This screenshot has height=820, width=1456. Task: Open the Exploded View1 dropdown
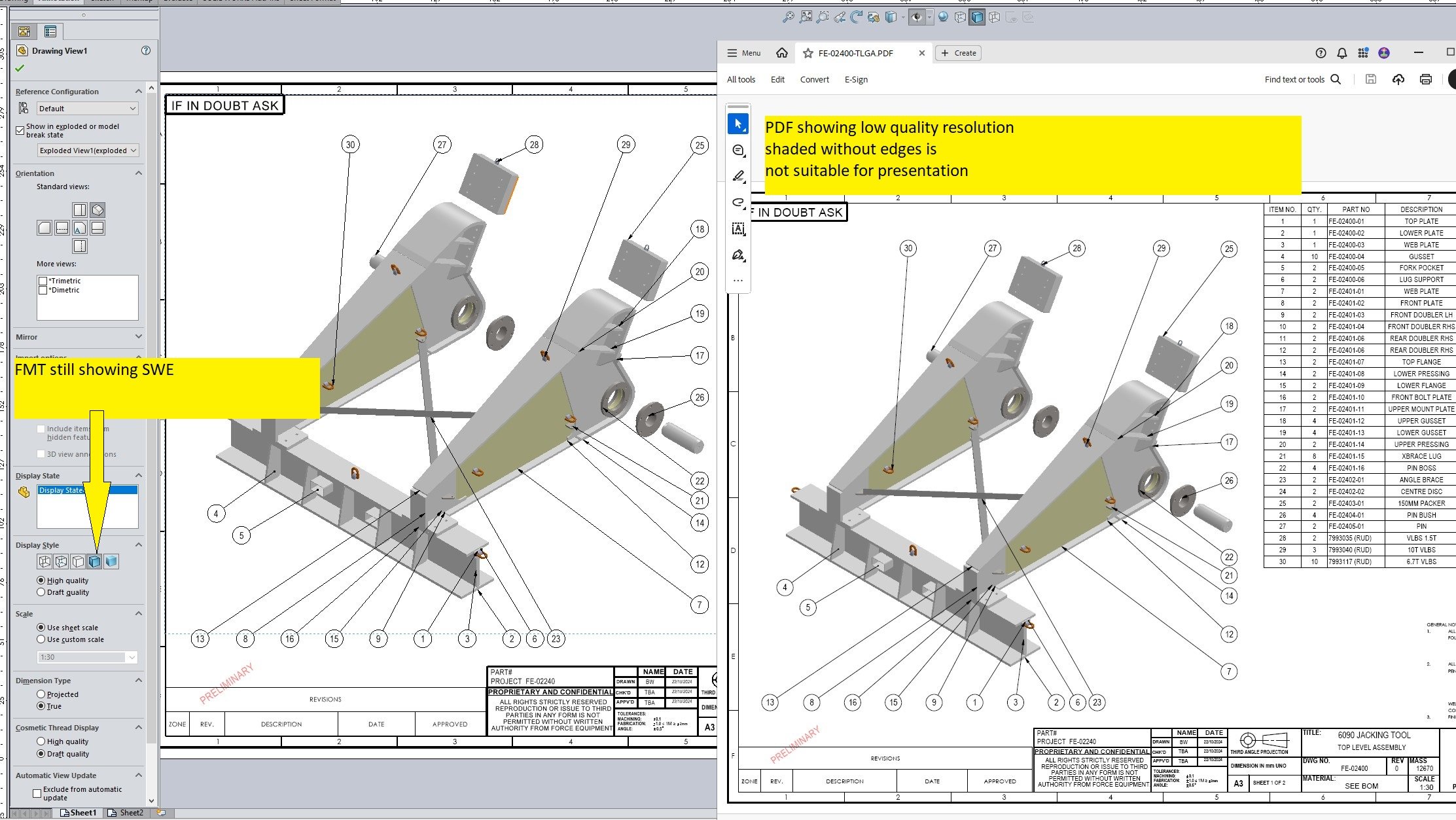point(88,151)
